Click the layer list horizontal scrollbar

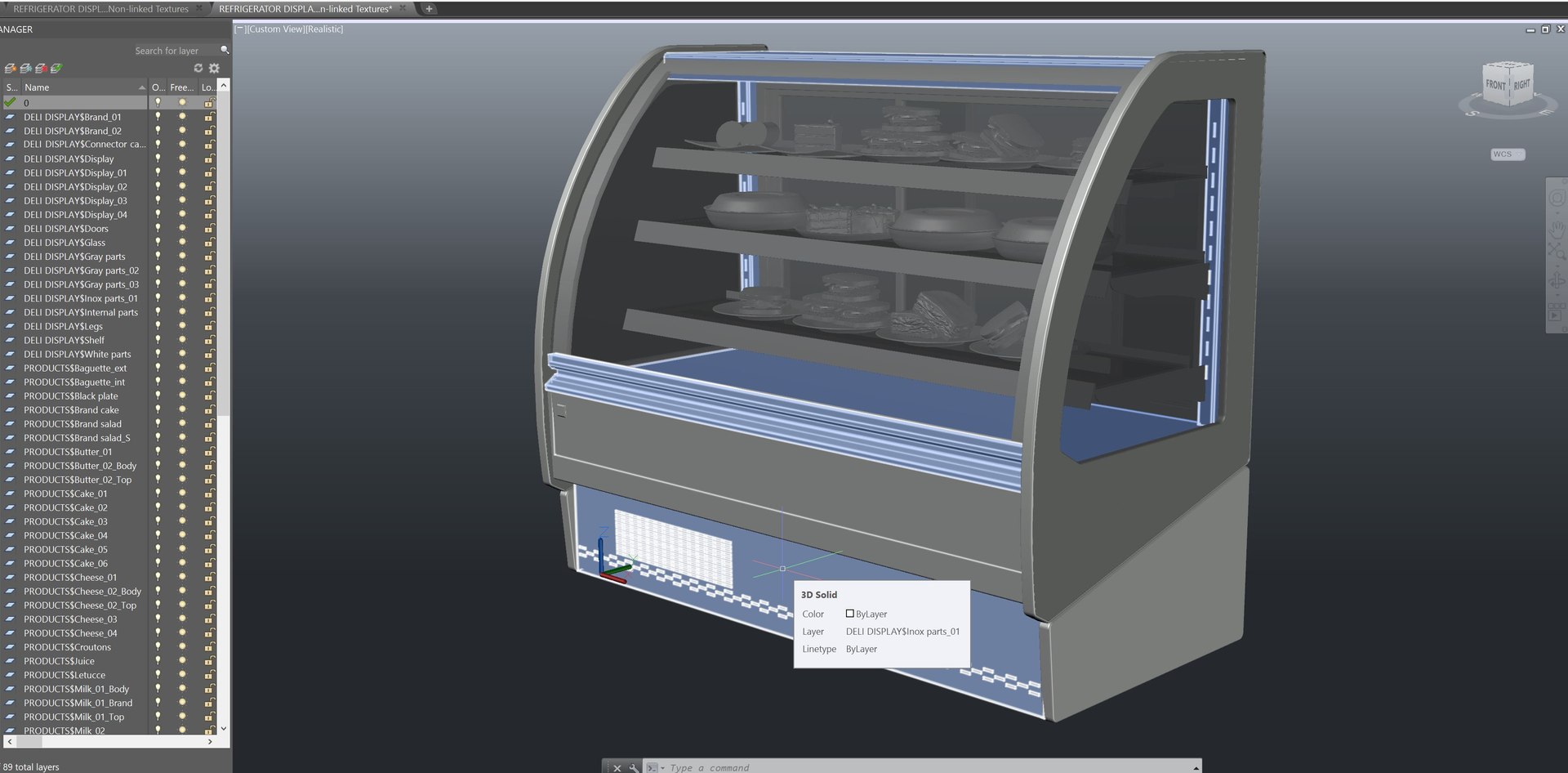click(109, 742)
